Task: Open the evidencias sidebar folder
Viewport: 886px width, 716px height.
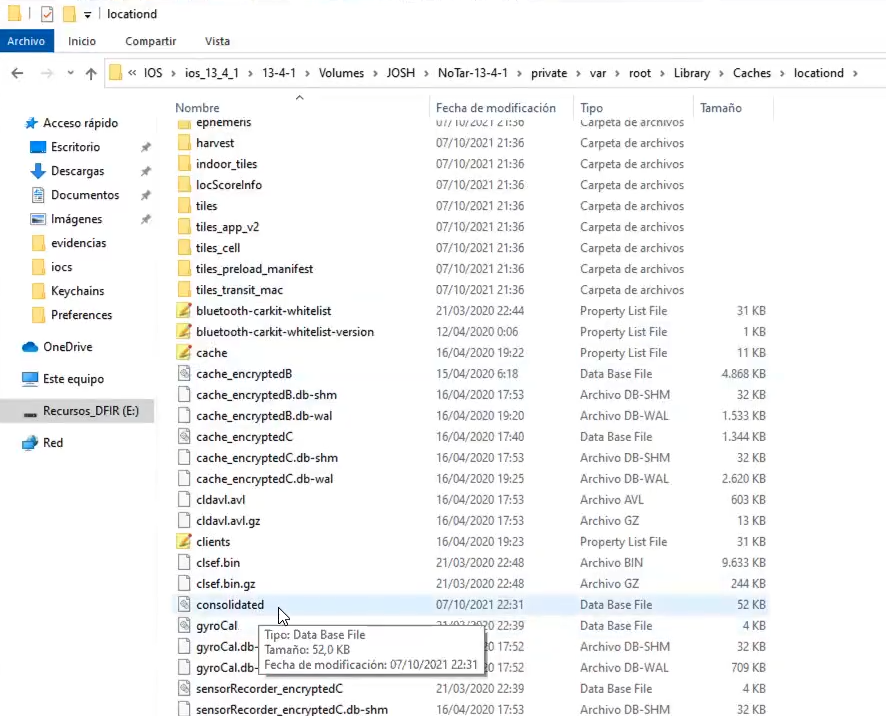Action: [x=79, y=243]
